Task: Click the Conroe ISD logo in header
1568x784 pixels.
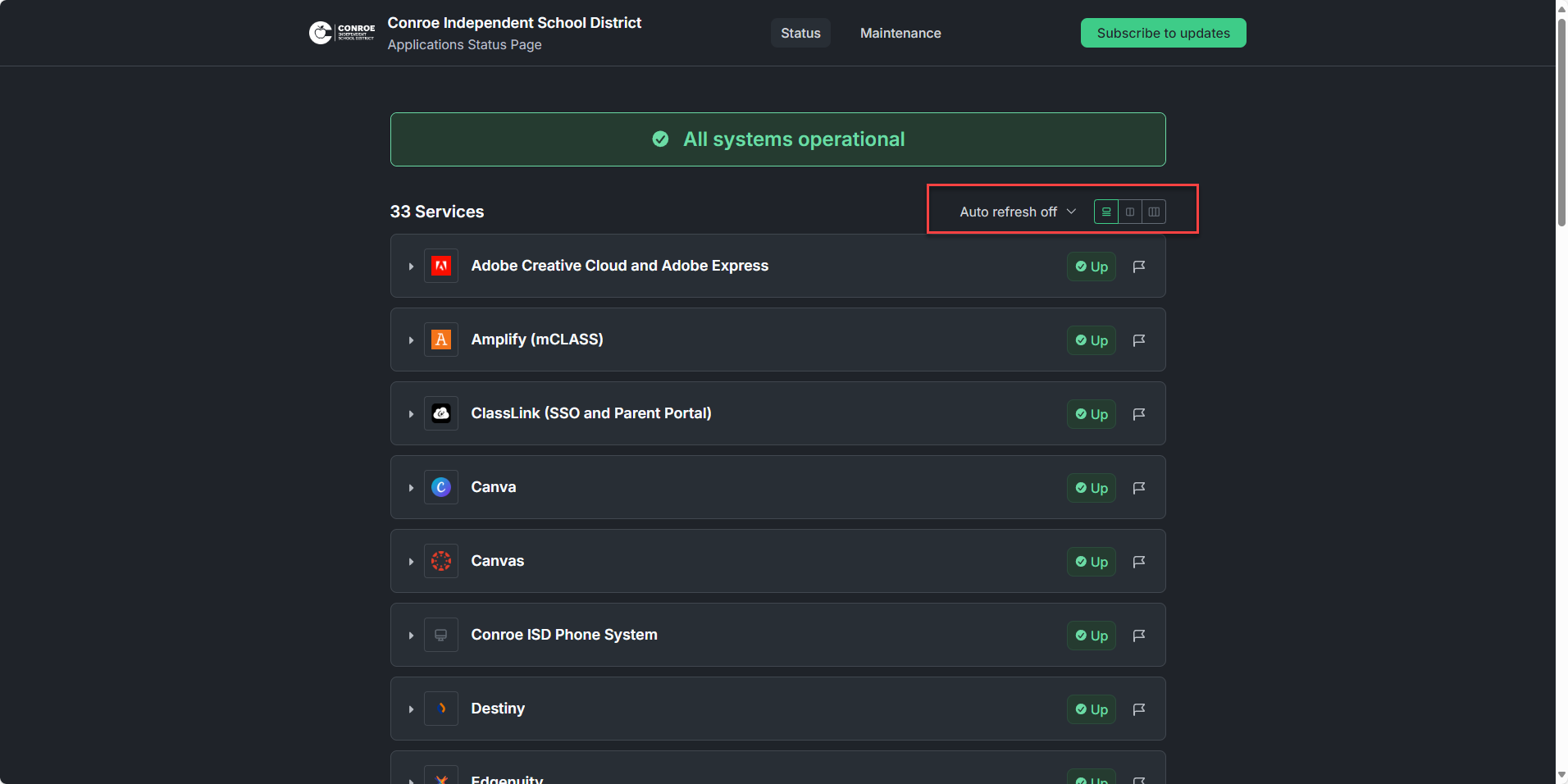Action: tap(342, 33)
